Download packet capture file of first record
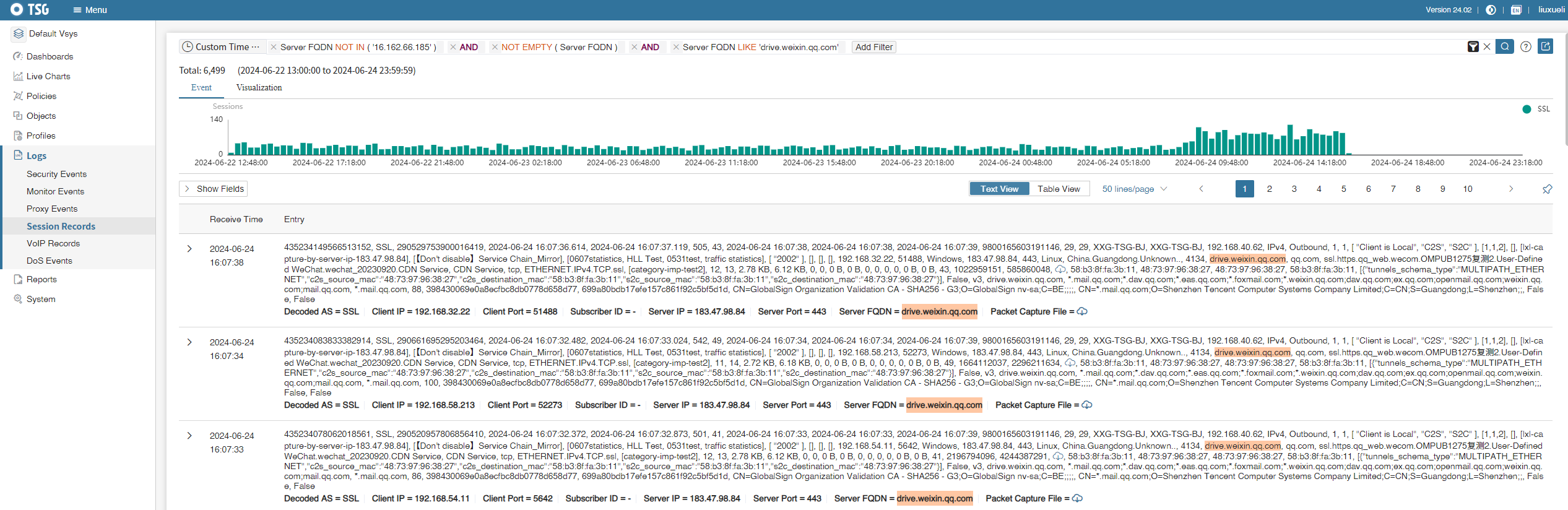The image size is (1568, 510). pyautogui.click(x=1082, y=312)
